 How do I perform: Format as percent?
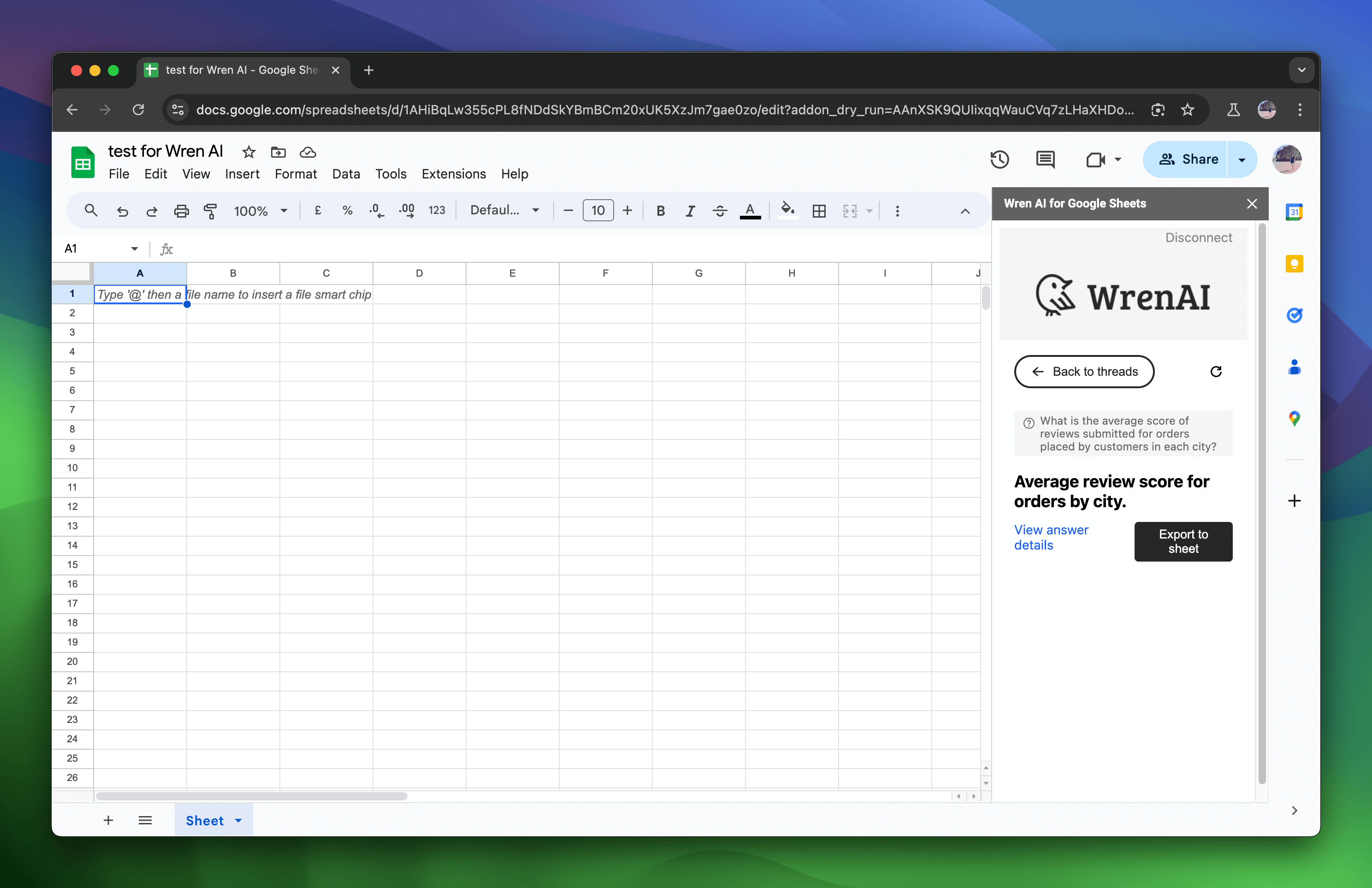pos(347,210)
